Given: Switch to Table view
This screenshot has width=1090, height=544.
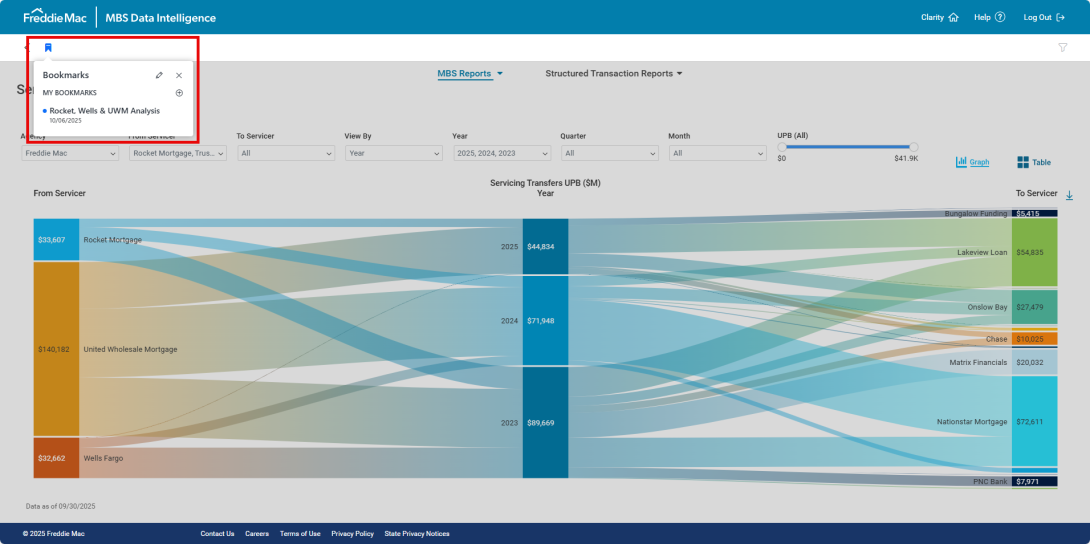Looking at the screenshot, I should (x=1034, y=162).
